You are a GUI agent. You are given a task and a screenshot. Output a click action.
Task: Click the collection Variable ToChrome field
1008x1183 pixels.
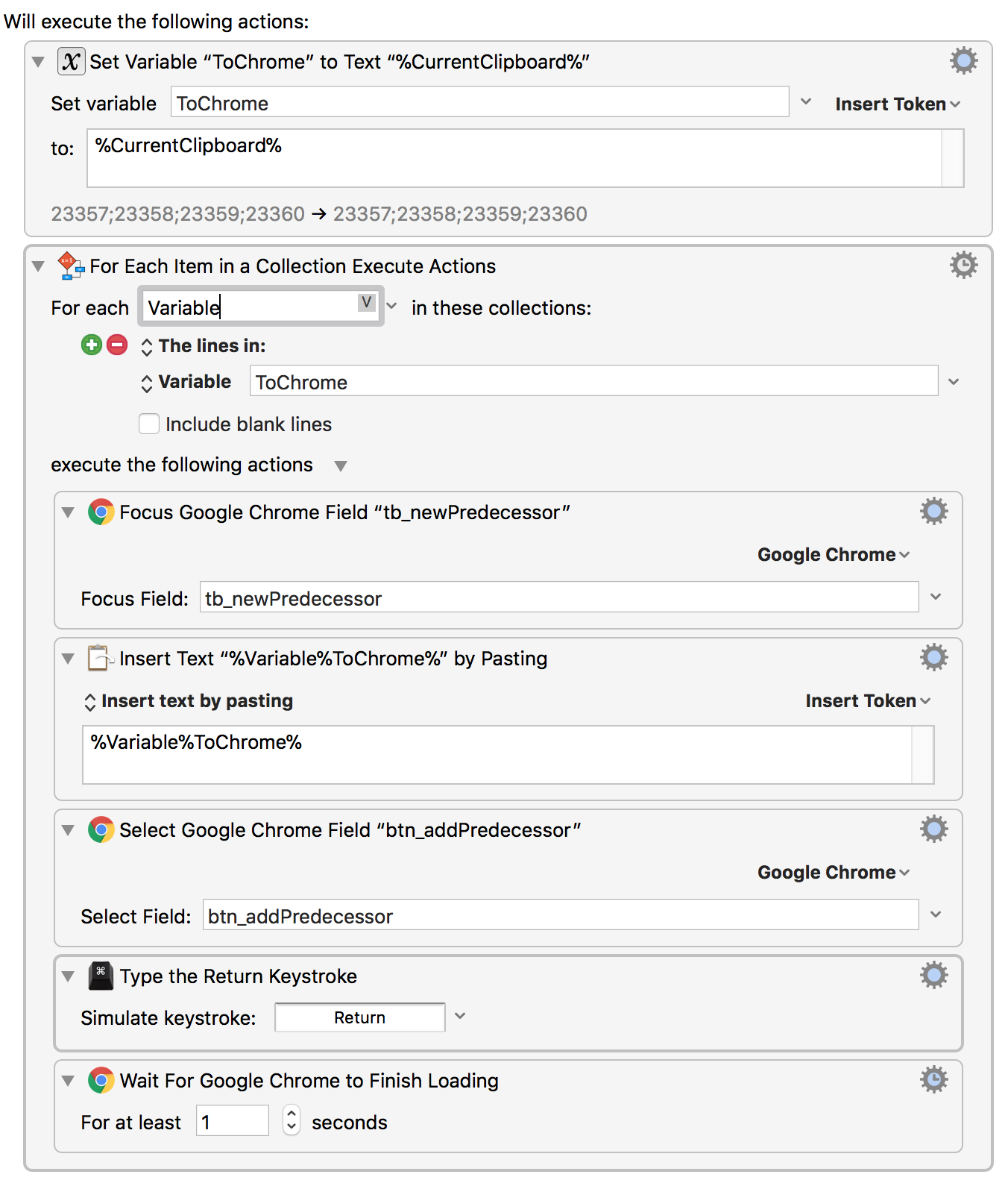(x=594, y=380)
